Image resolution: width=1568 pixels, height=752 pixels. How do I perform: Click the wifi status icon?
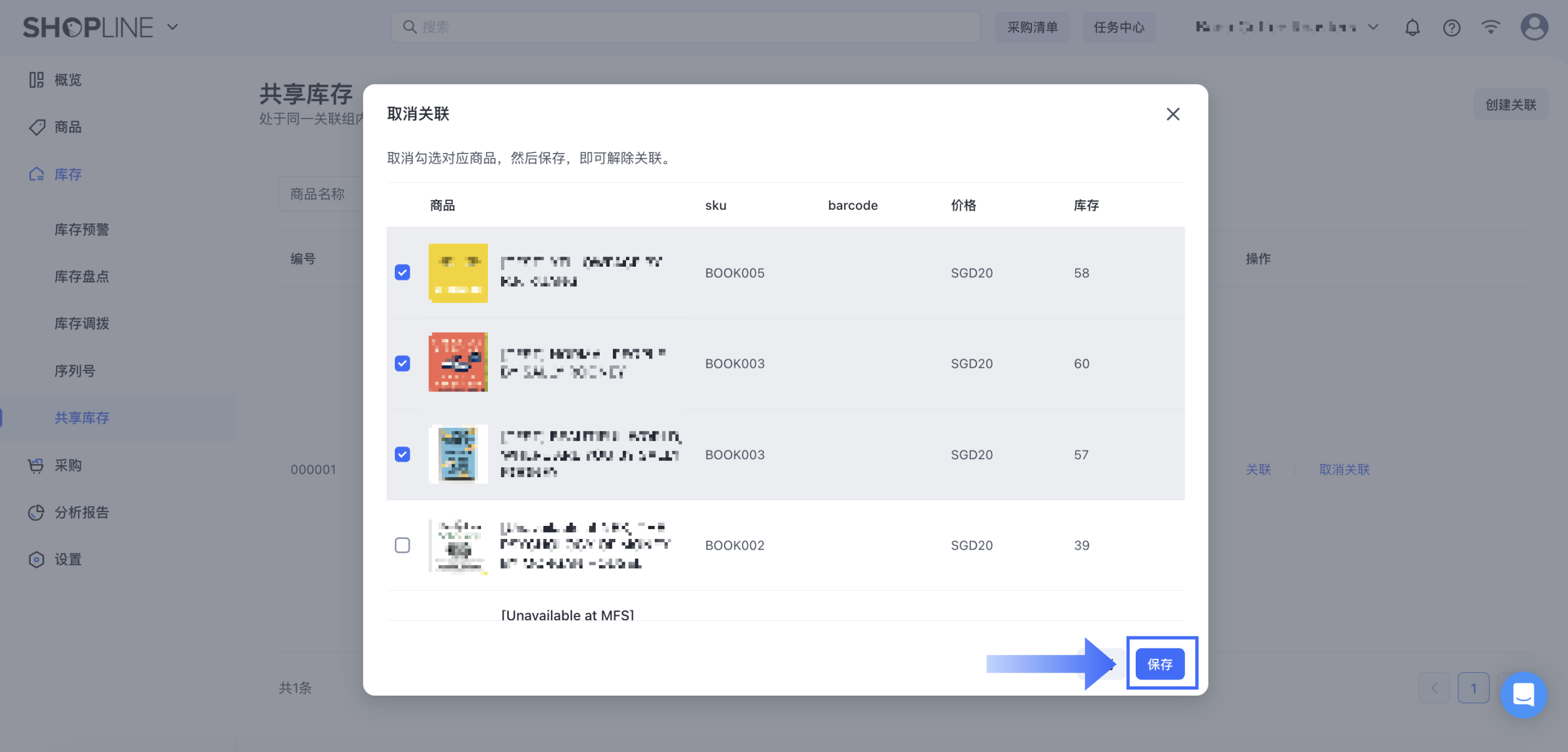(1491, 27)
